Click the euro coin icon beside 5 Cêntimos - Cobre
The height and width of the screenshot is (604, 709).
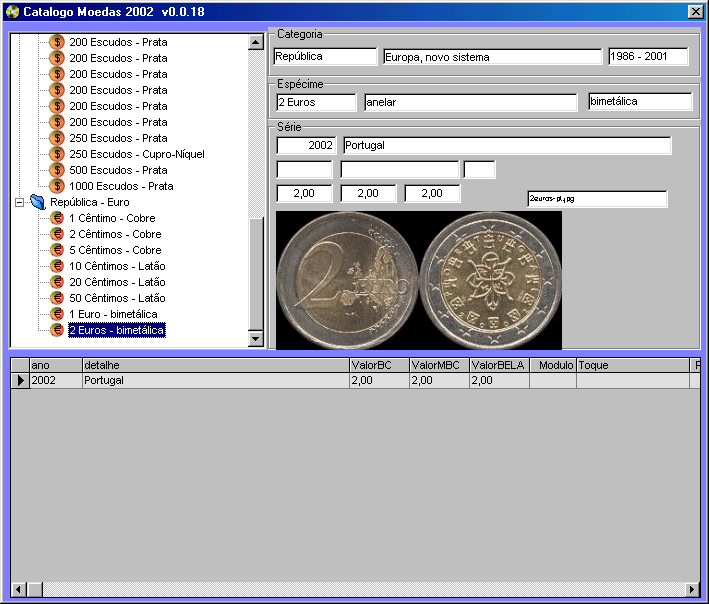tap(57, 250)
